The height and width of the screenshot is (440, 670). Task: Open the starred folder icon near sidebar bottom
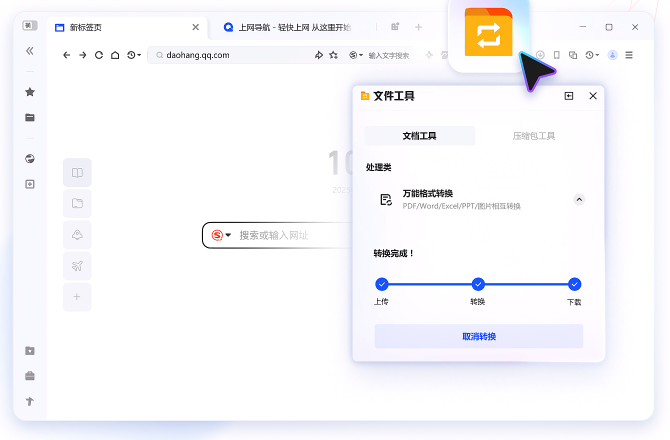(x=30, y=351)
